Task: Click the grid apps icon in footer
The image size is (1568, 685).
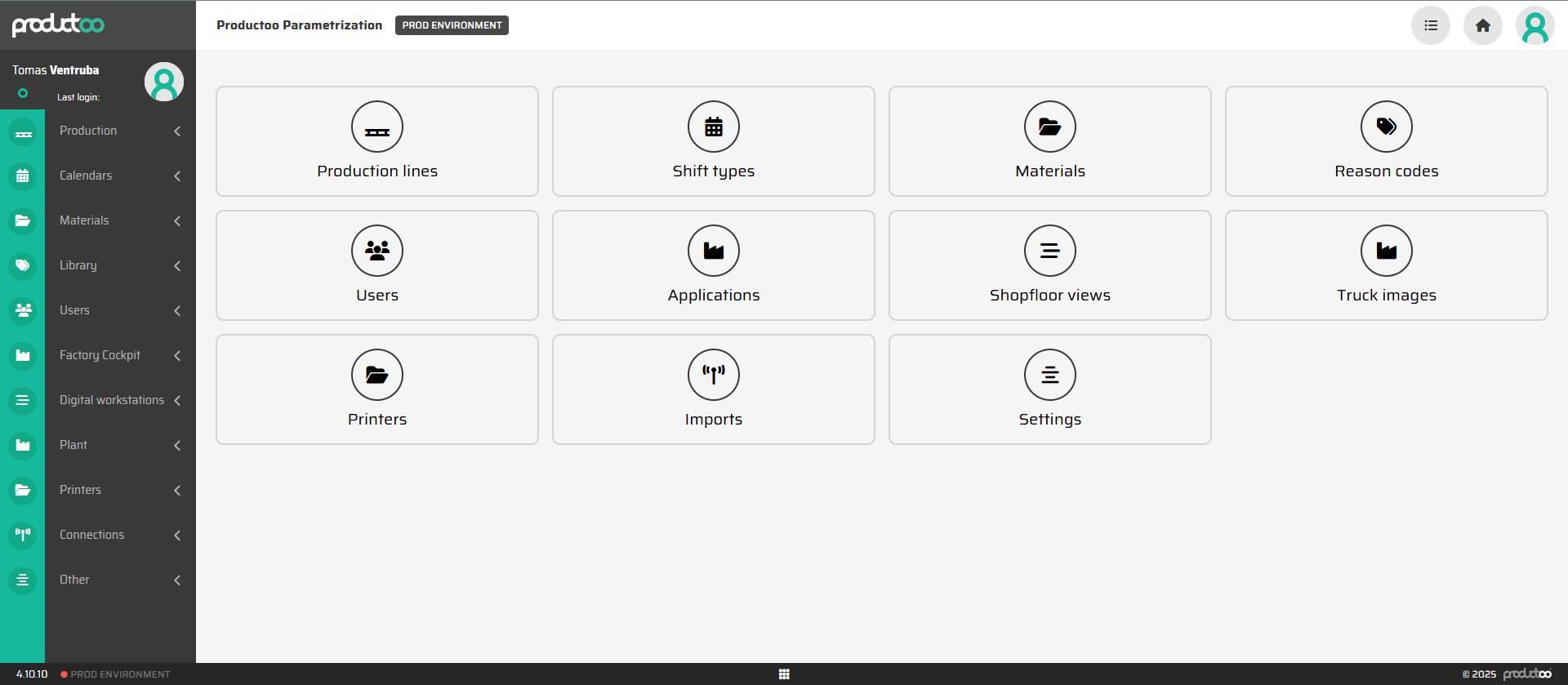Action: (784, 674)
